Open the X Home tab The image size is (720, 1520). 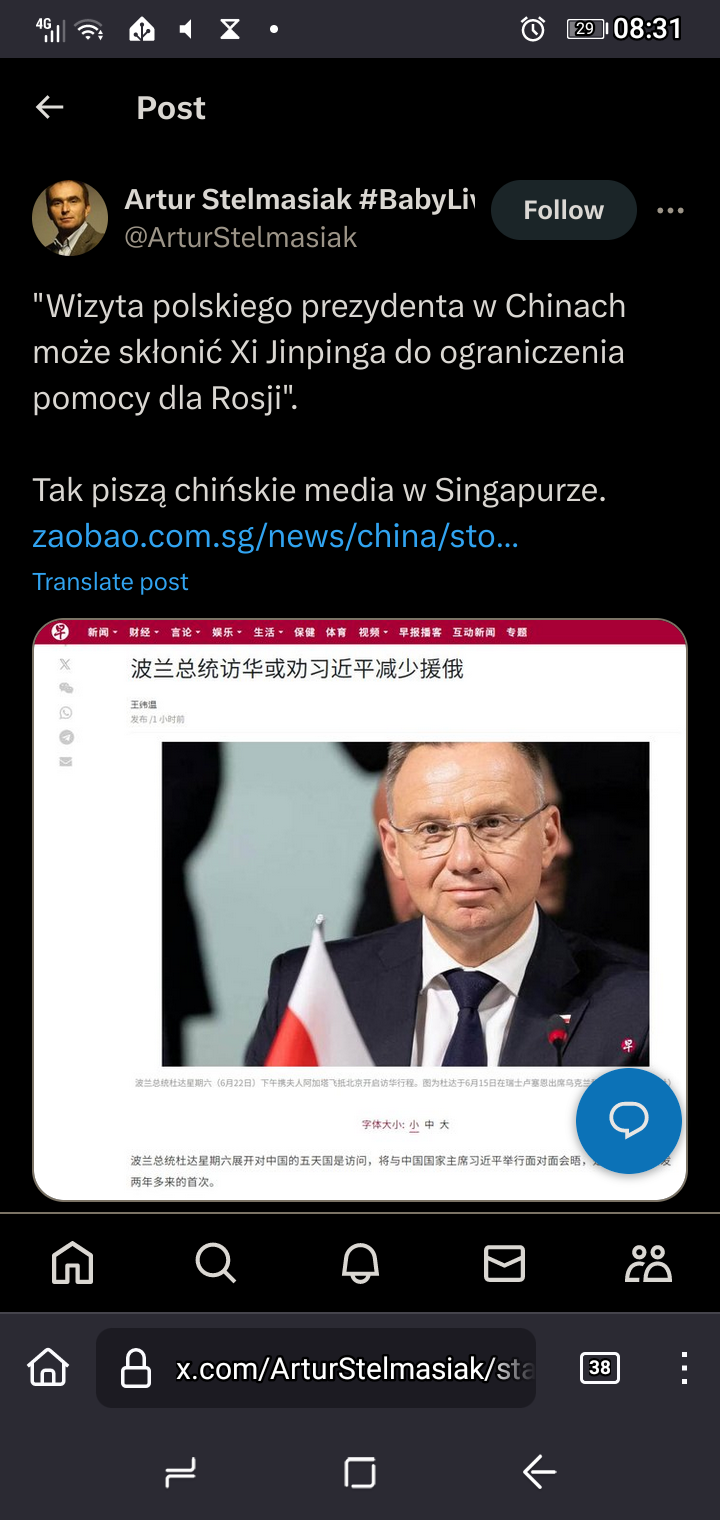click(72, 1263)
